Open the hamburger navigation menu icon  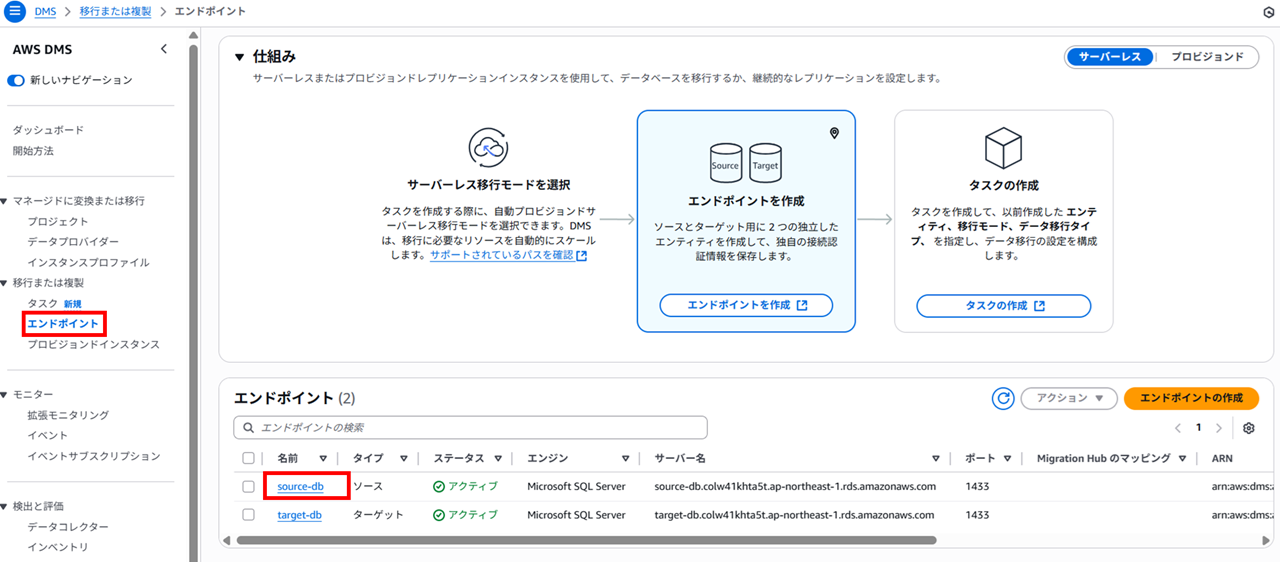[14, 11]
